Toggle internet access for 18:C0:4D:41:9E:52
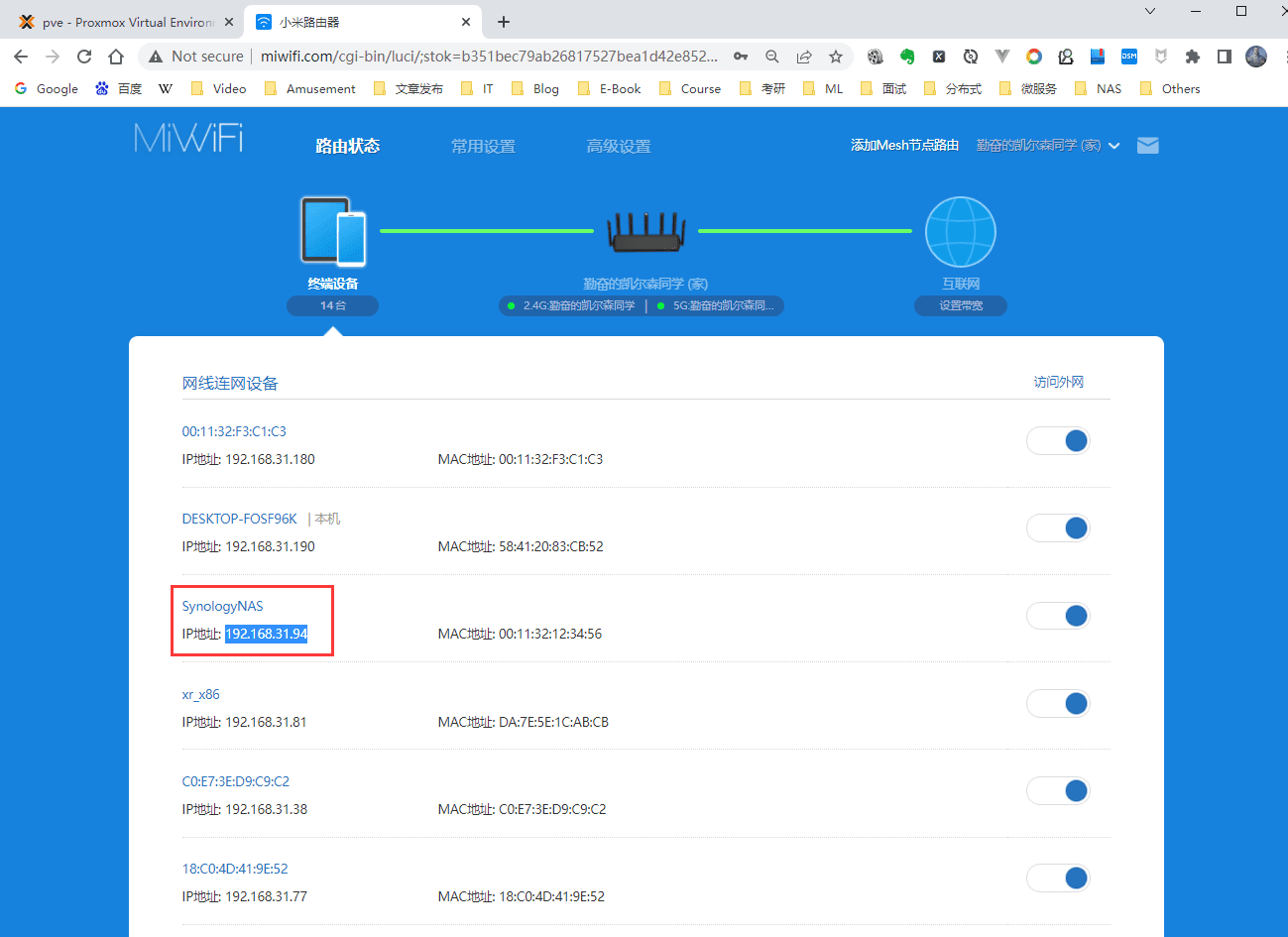Image resolution: width=1288 pixels, height=937 pixels. (x=1058, y=878)
